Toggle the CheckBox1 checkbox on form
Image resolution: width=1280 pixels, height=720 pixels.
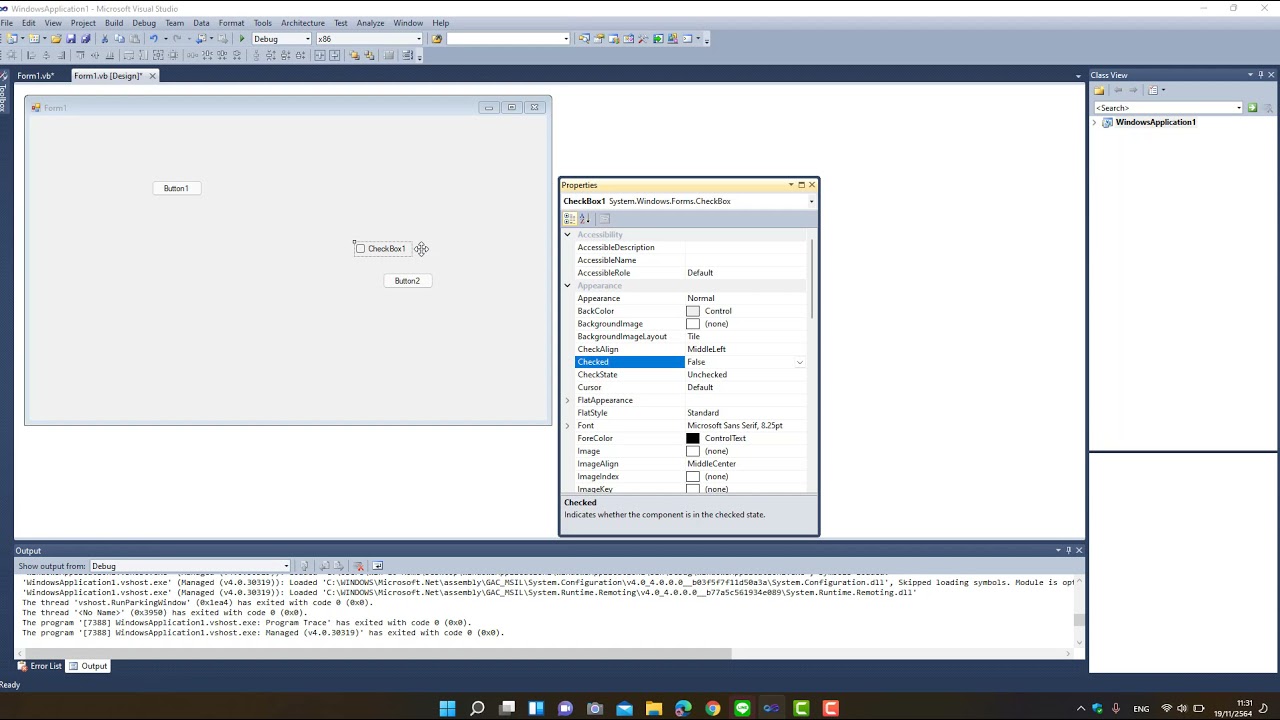361,249
